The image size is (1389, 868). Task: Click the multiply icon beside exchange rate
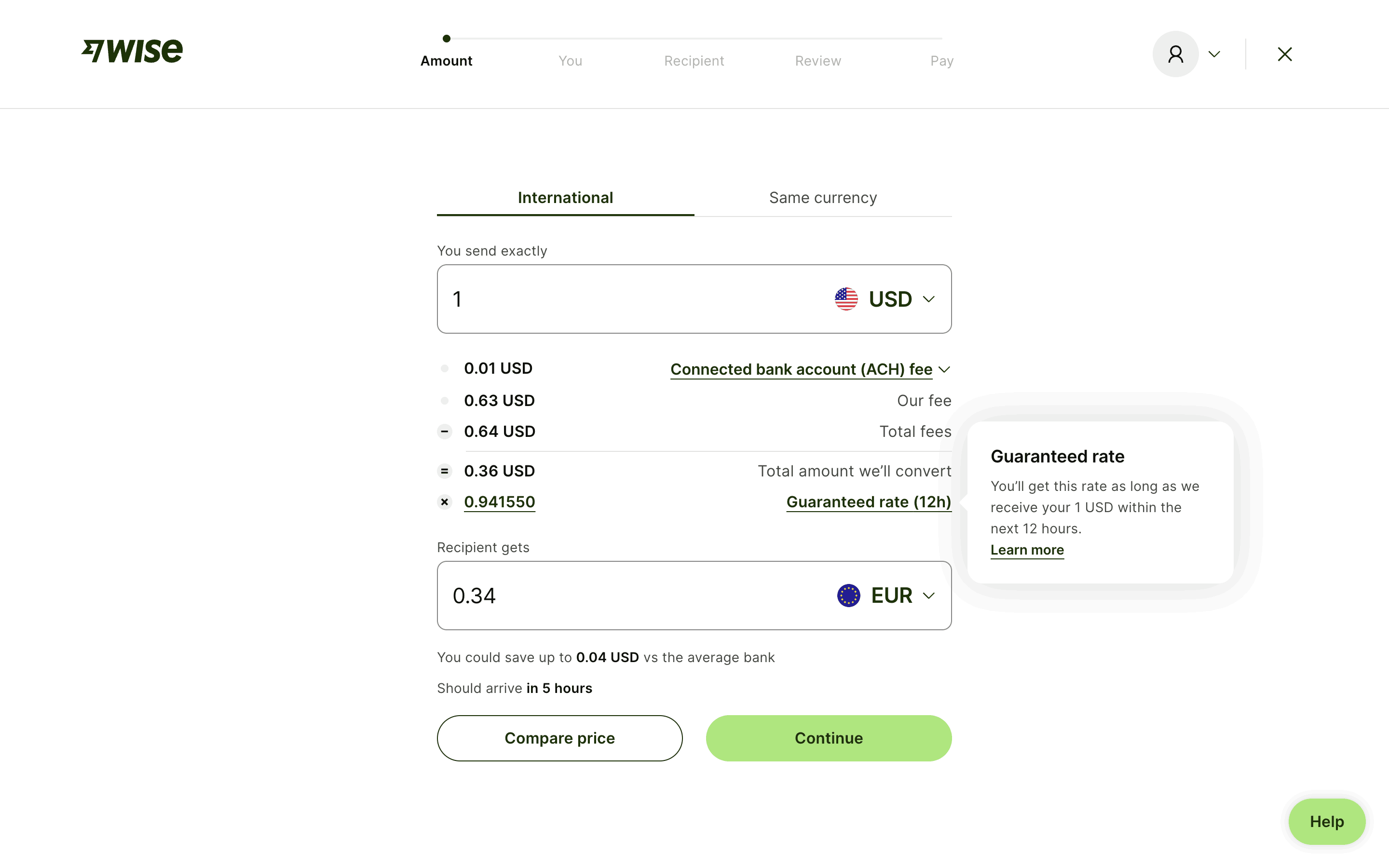(x=444, y=502)
